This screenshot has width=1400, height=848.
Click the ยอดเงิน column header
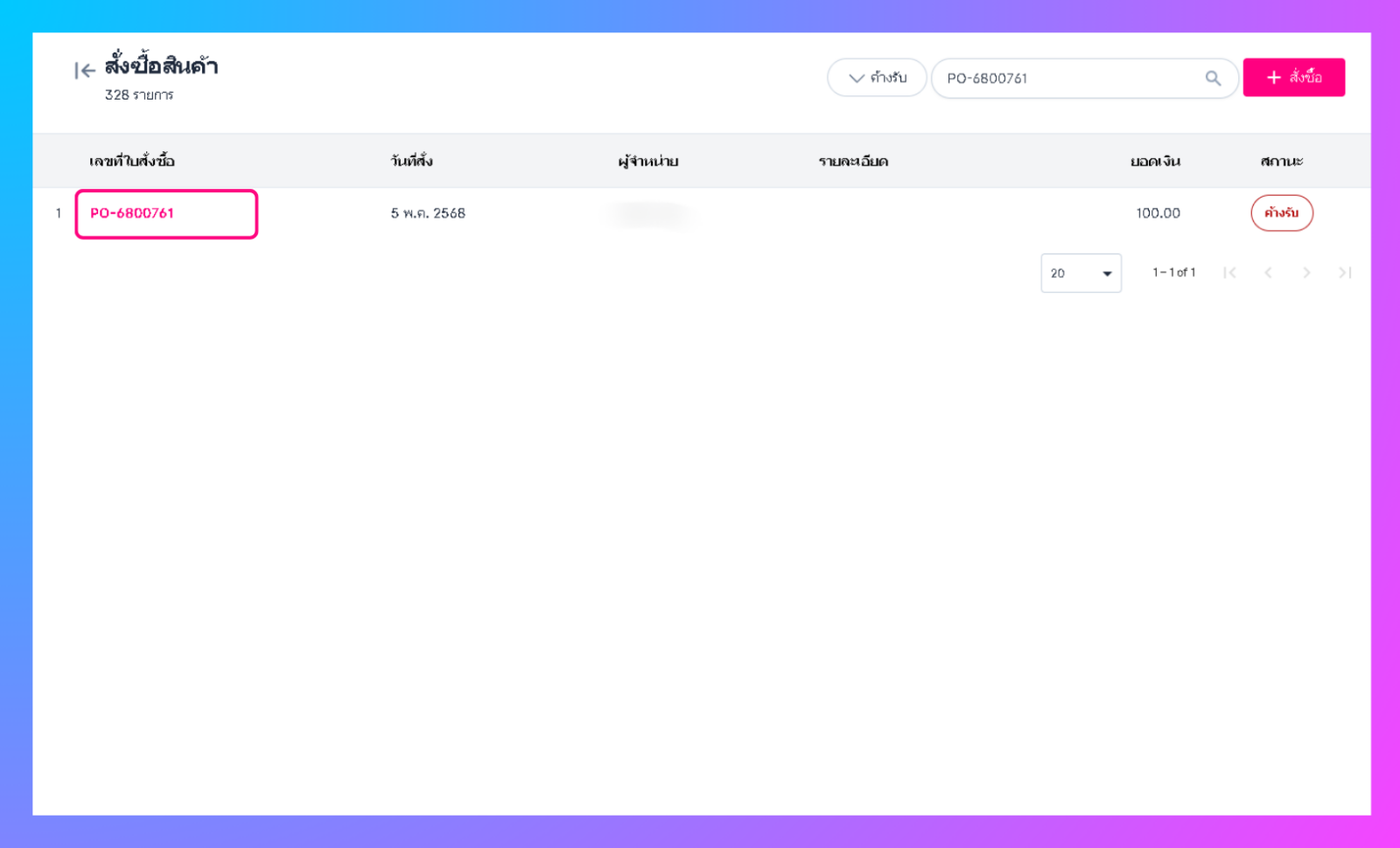(x=1156, y=161)
